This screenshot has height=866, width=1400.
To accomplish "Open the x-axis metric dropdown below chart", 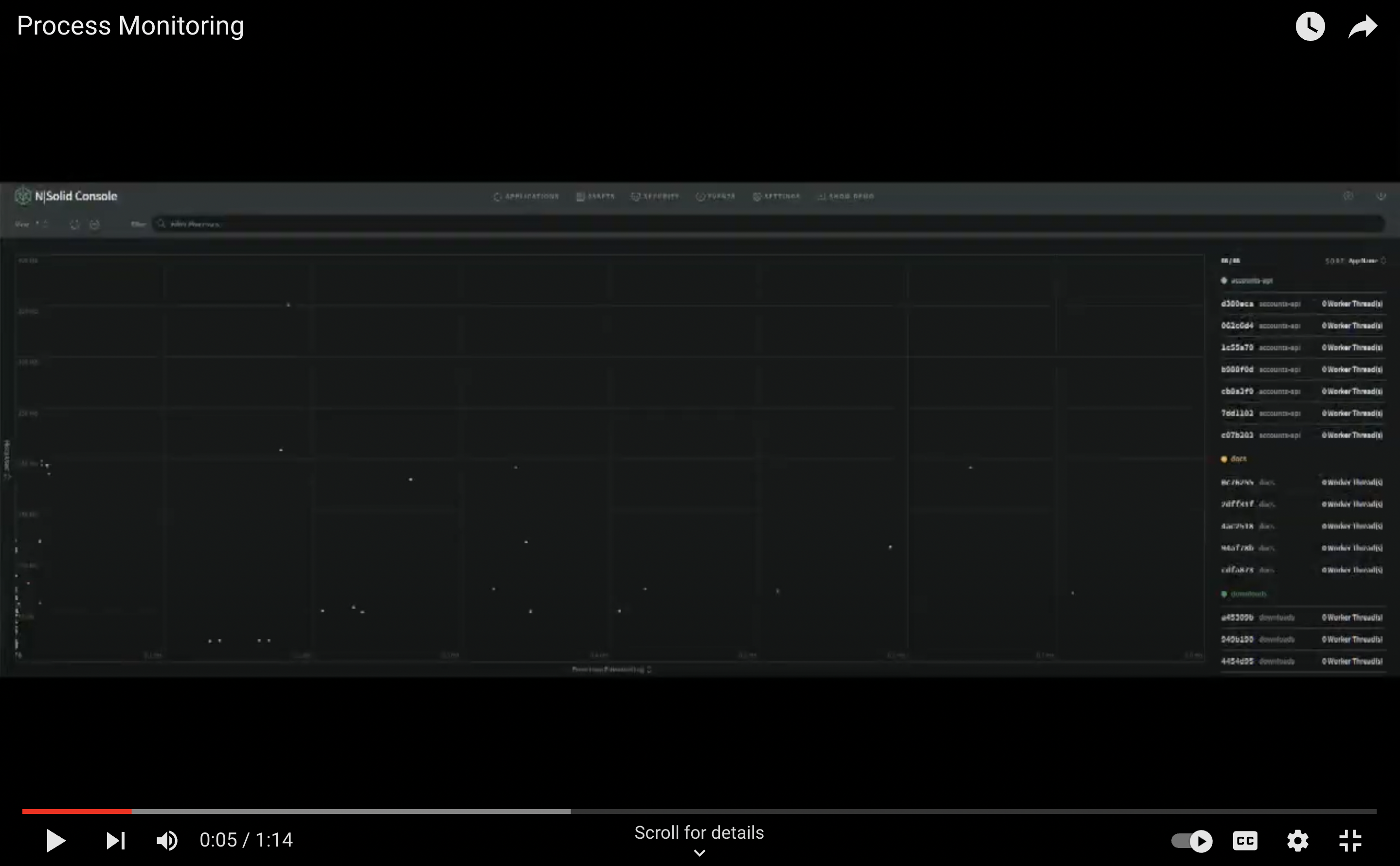I will click(611, 669).
